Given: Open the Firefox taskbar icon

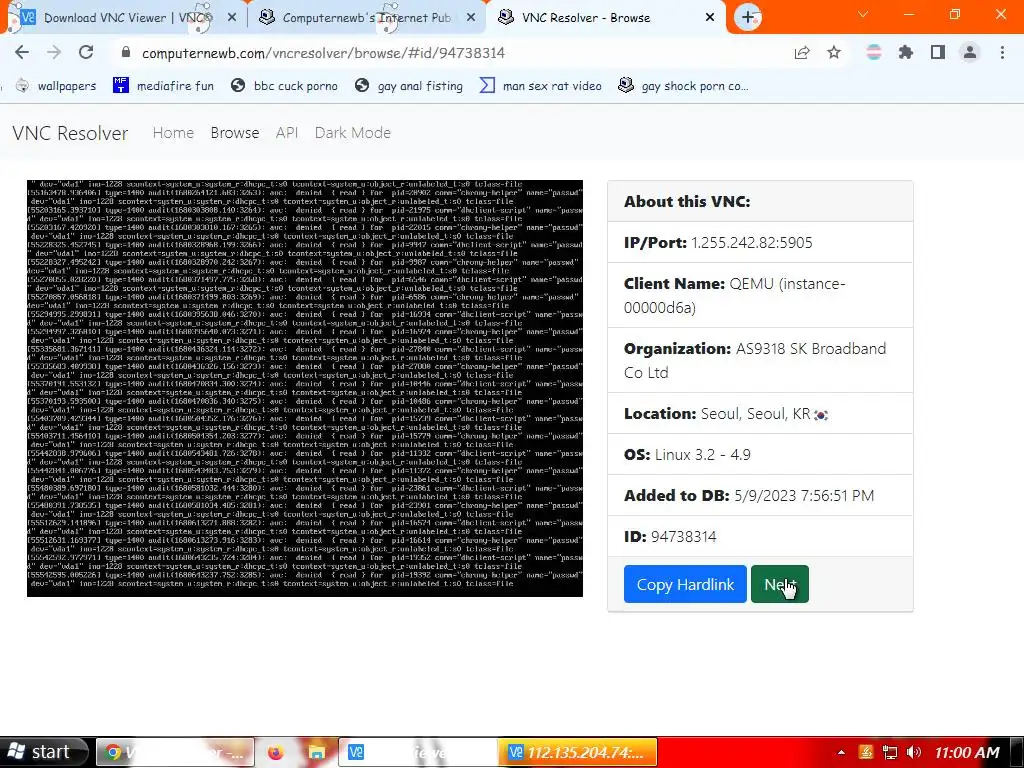Looking at the screenshot, I should pos(276,752).
